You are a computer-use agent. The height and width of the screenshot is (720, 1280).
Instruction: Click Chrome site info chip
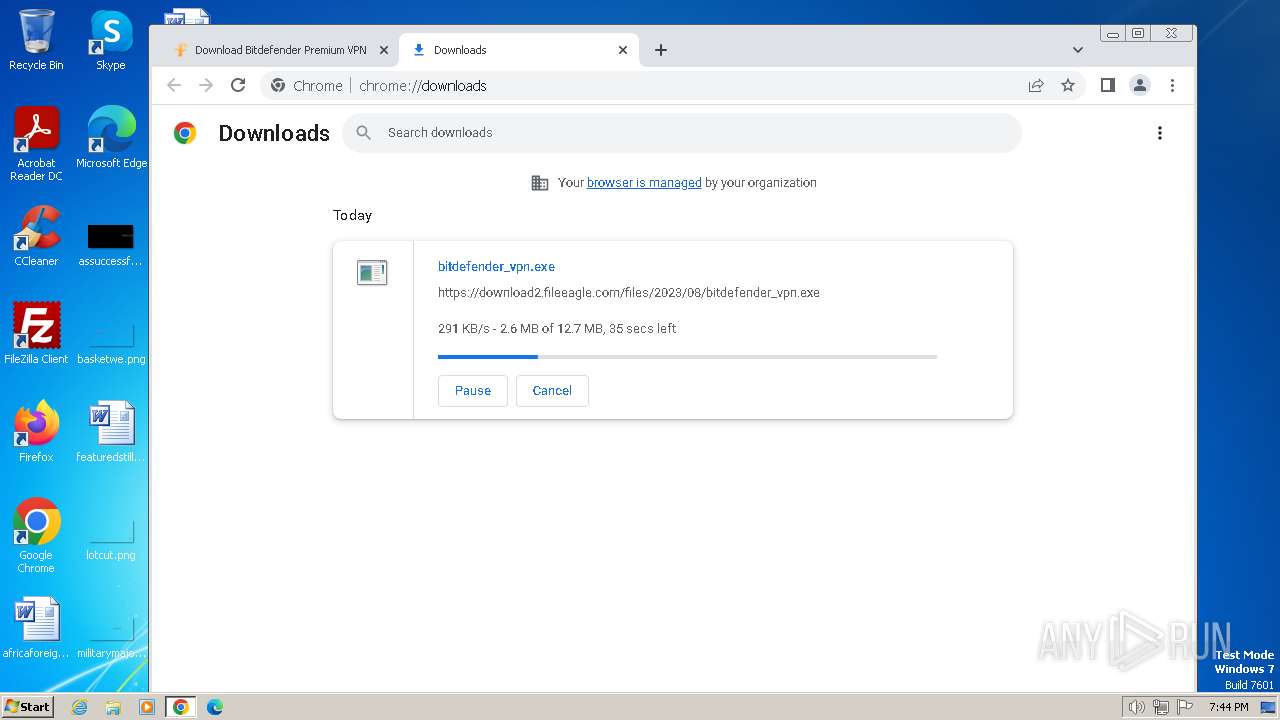tap(306, 86)
